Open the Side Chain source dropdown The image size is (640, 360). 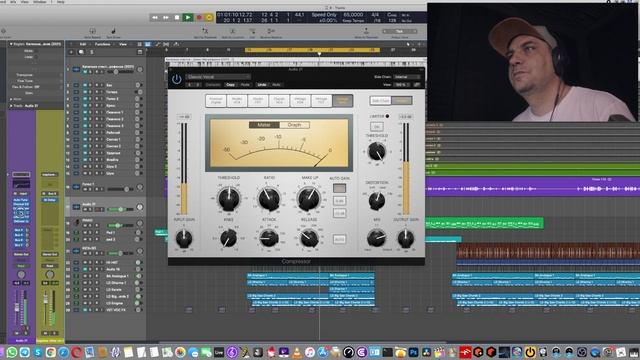[407, 77]
